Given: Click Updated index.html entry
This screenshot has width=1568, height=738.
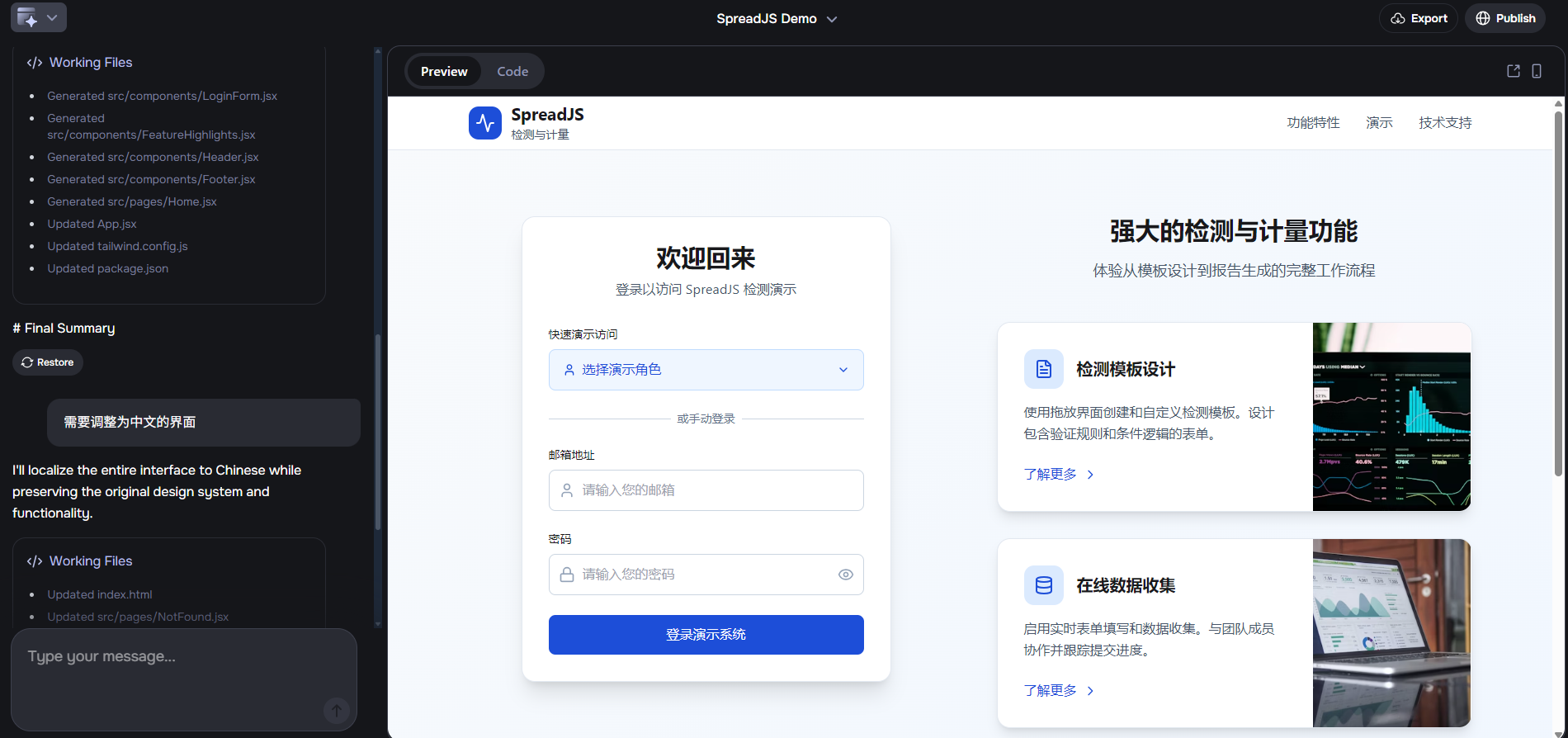Looking at the screenshot, I should tap(99, 595).
